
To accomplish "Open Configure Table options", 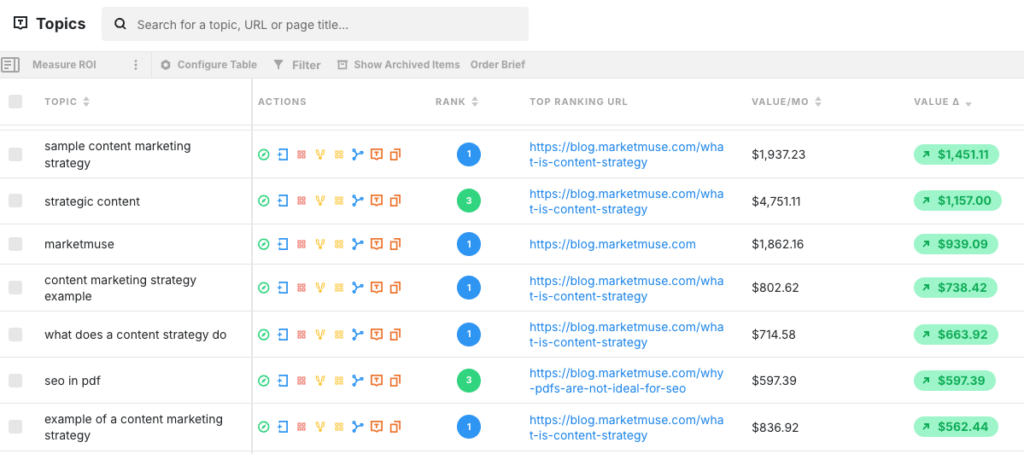I will (x=209, y=65).
